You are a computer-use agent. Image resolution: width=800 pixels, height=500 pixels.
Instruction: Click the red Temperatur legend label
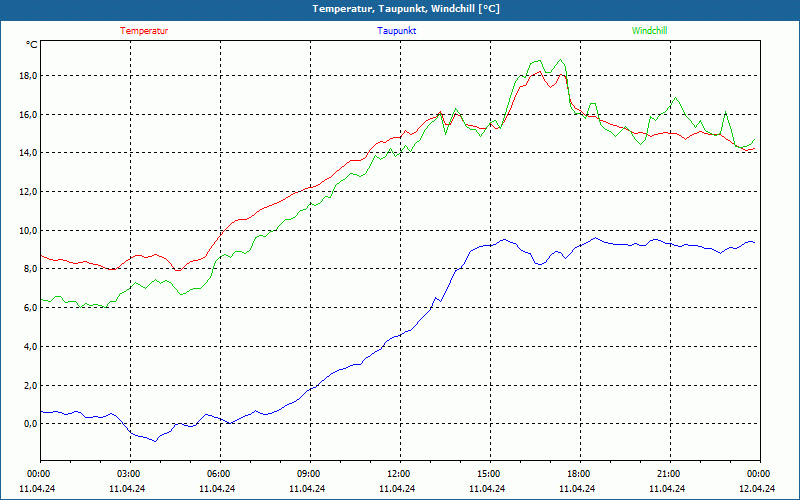(x=144, y=31)
